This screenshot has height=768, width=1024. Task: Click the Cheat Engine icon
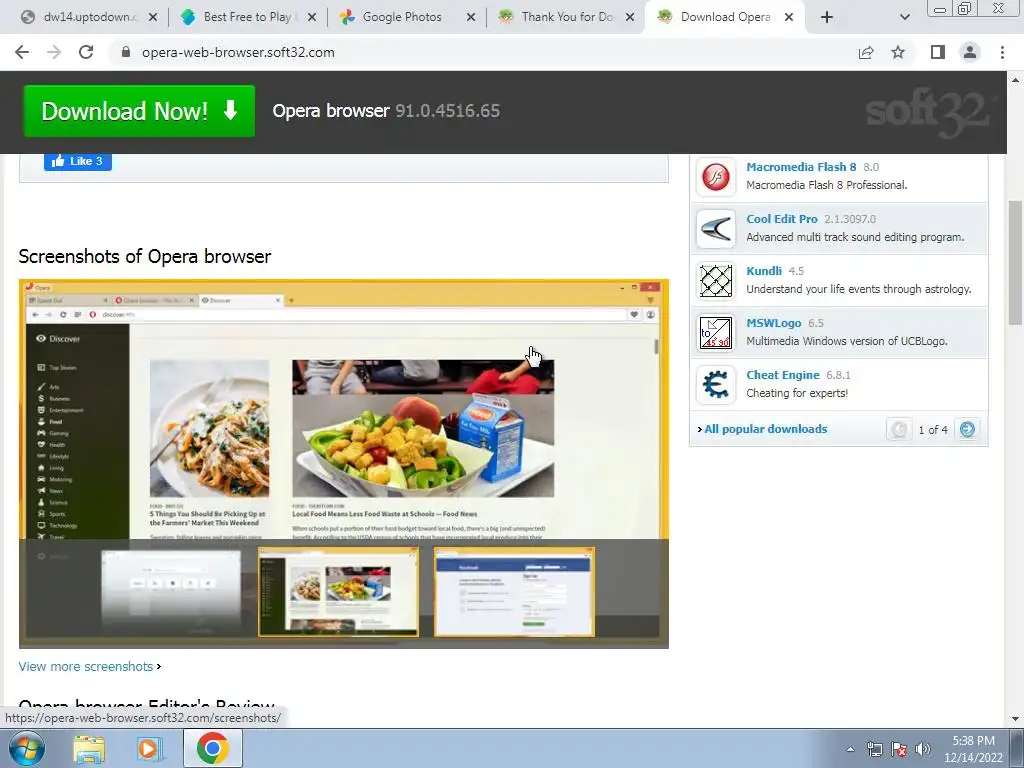click(716, 385)
